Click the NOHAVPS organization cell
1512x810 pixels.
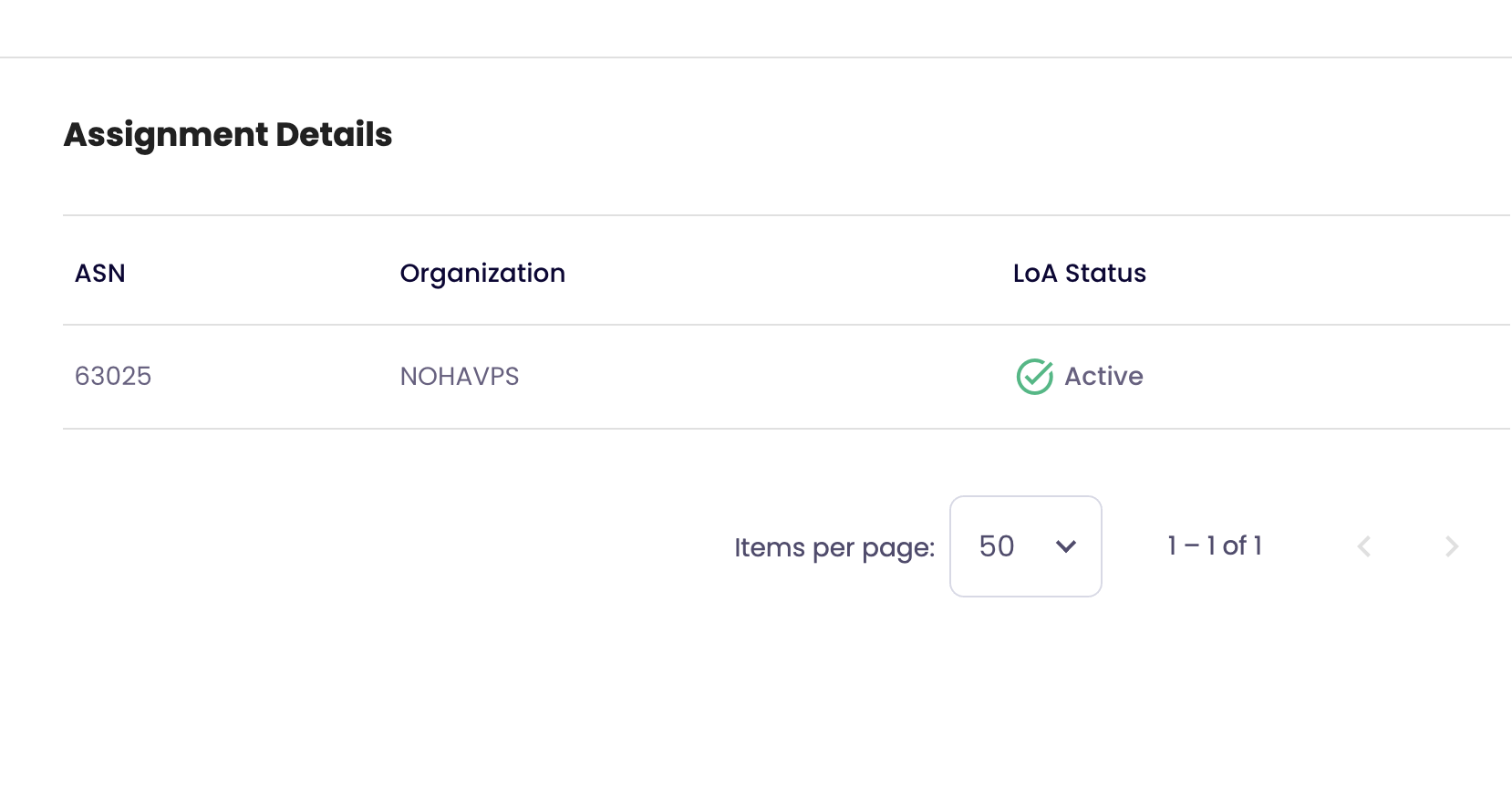point(460,377)
